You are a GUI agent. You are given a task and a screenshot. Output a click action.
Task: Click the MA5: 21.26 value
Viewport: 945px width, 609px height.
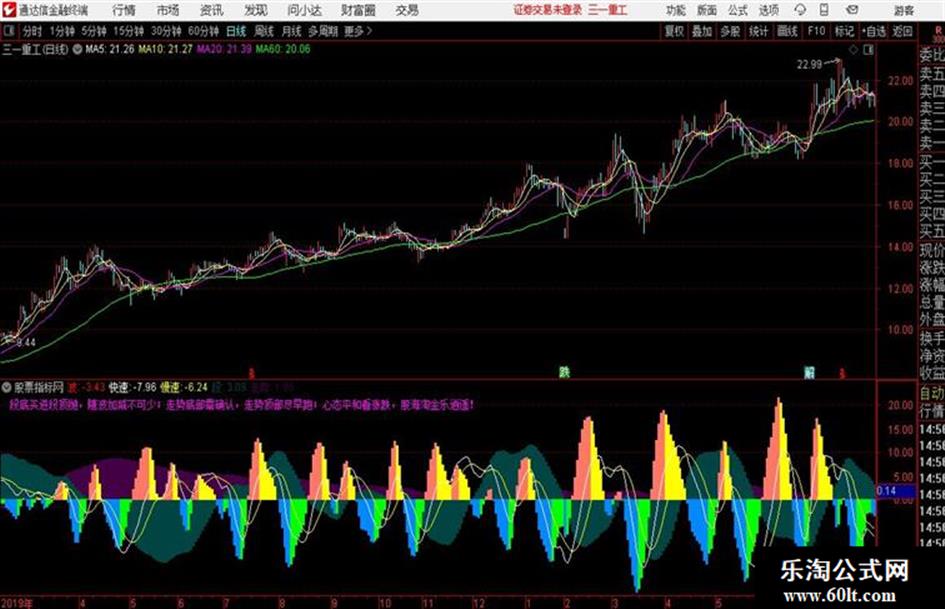[x=110, y=49]
